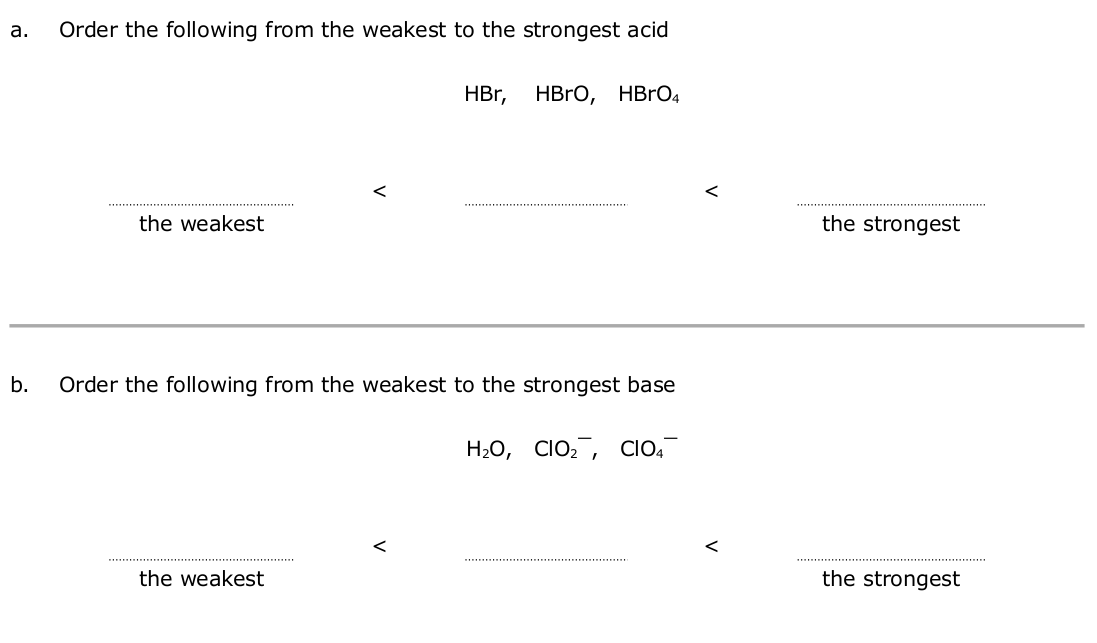The width and height of the screenshot is (1097, 643).
Task: Click the acid ordering question text
Action: tap(364, 30)
